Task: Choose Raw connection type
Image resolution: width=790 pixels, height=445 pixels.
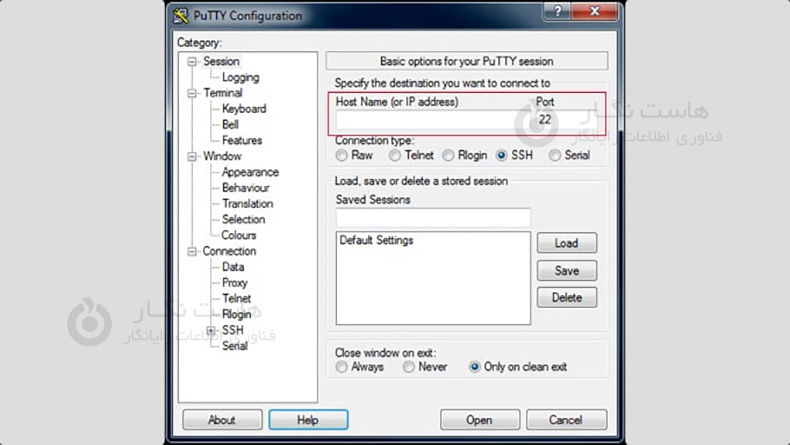Action: pyautogui.click(x=342, y=156)
